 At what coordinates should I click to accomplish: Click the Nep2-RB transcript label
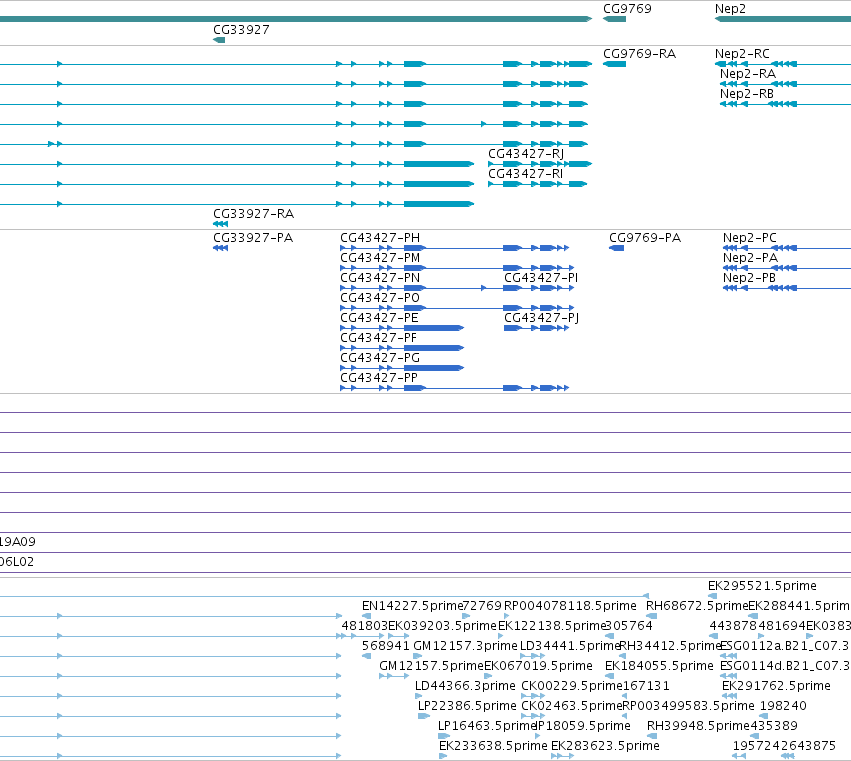(x=747, y=94)
